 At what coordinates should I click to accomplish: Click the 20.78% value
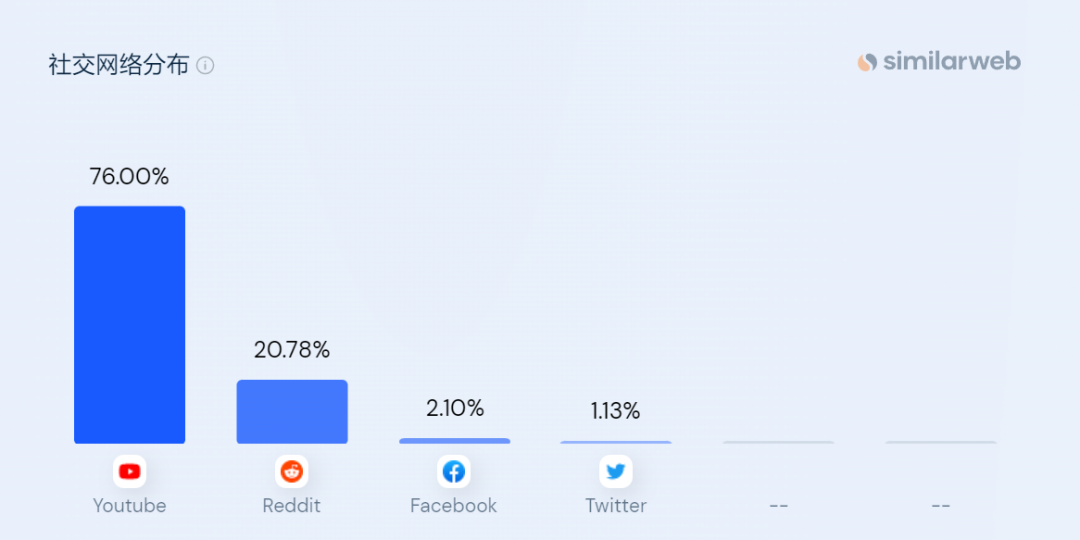click(292, 350)
